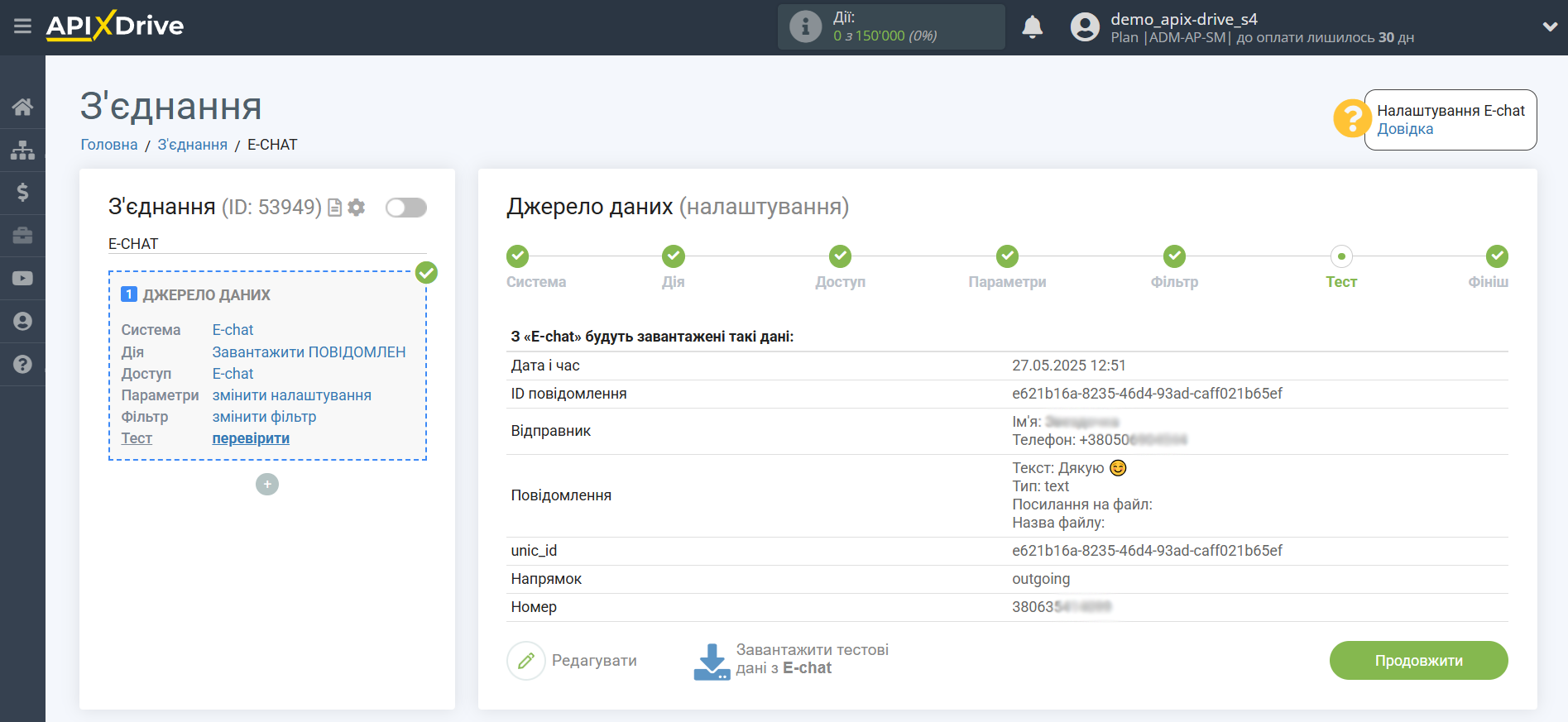Click змінити налаштування link

[x=291, y=395]
